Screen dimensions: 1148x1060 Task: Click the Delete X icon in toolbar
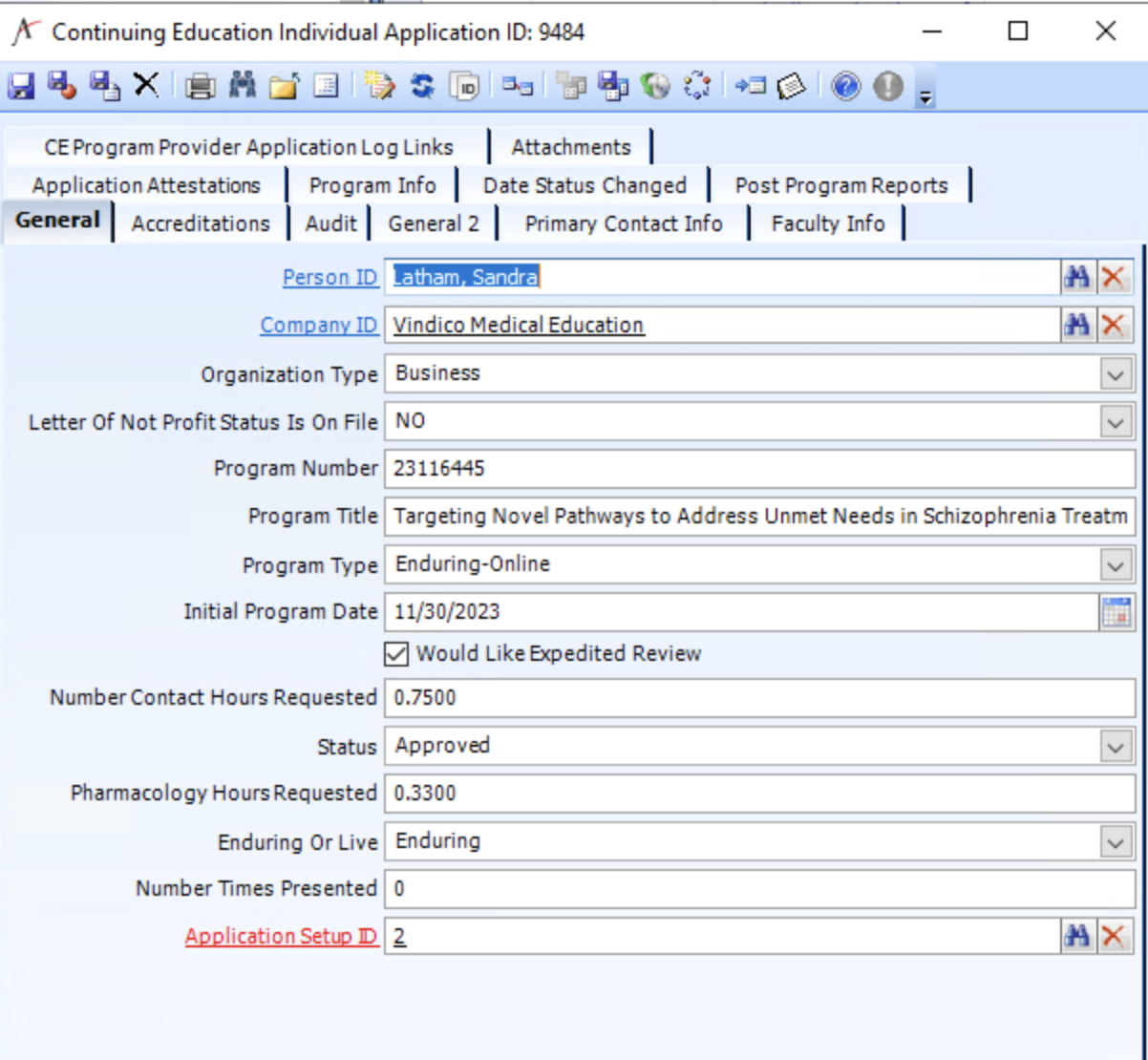[146, 86]
